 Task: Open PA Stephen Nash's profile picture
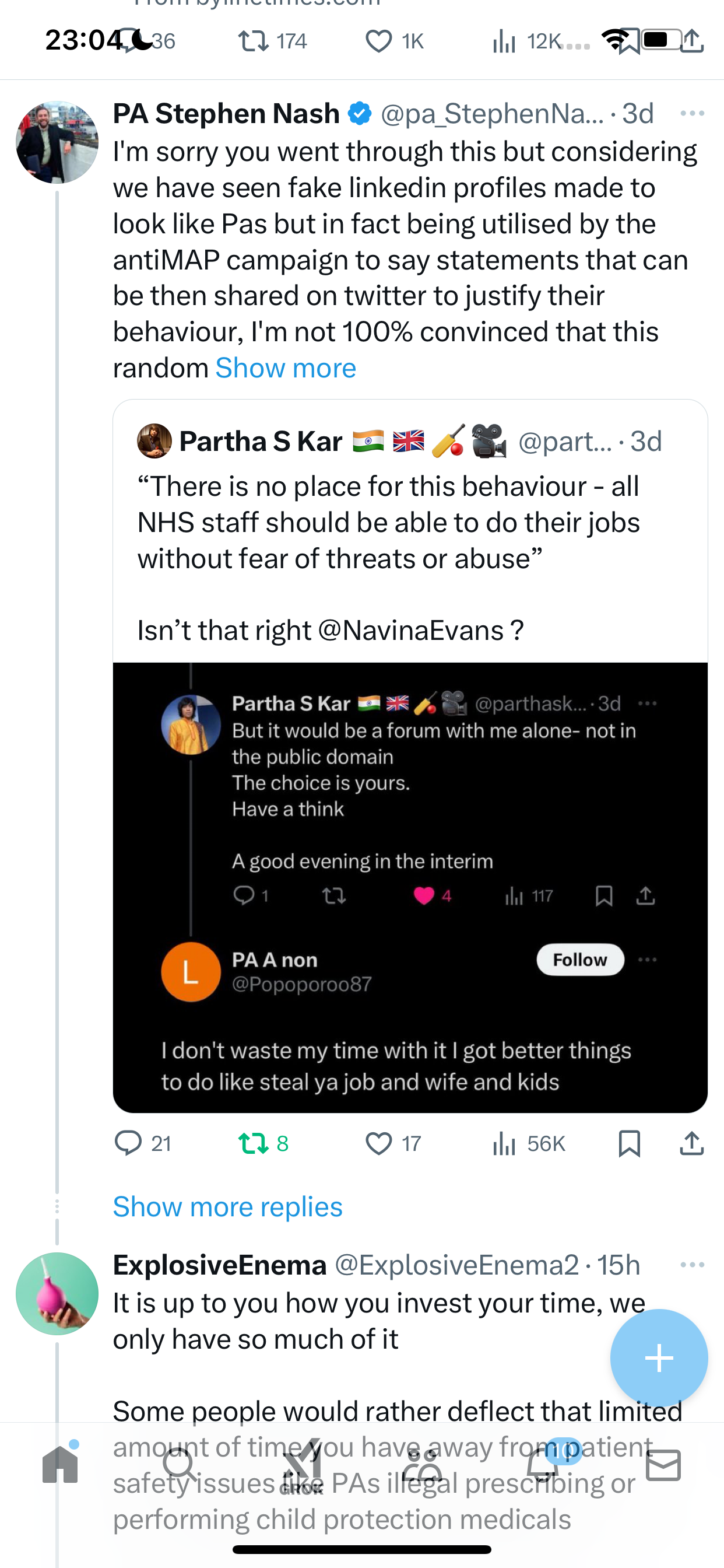coord(57,142)
